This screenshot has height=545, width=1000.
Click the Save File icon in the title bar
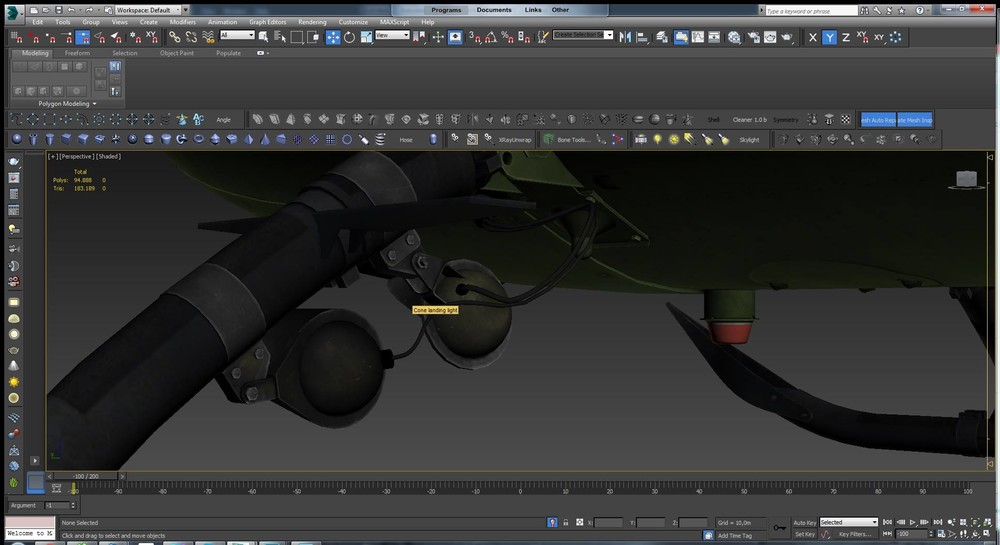click(x=59, y=10)
